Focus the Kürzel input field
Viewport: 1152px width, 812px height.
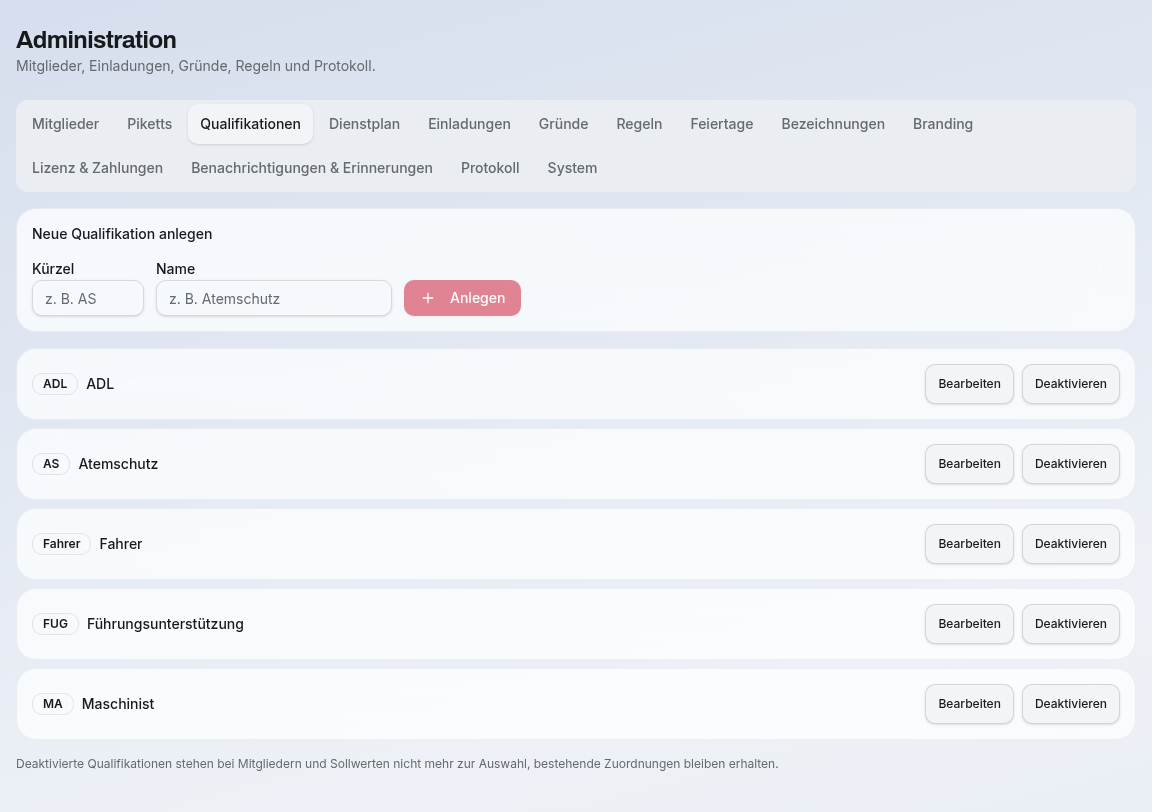(x=88, y=298)
